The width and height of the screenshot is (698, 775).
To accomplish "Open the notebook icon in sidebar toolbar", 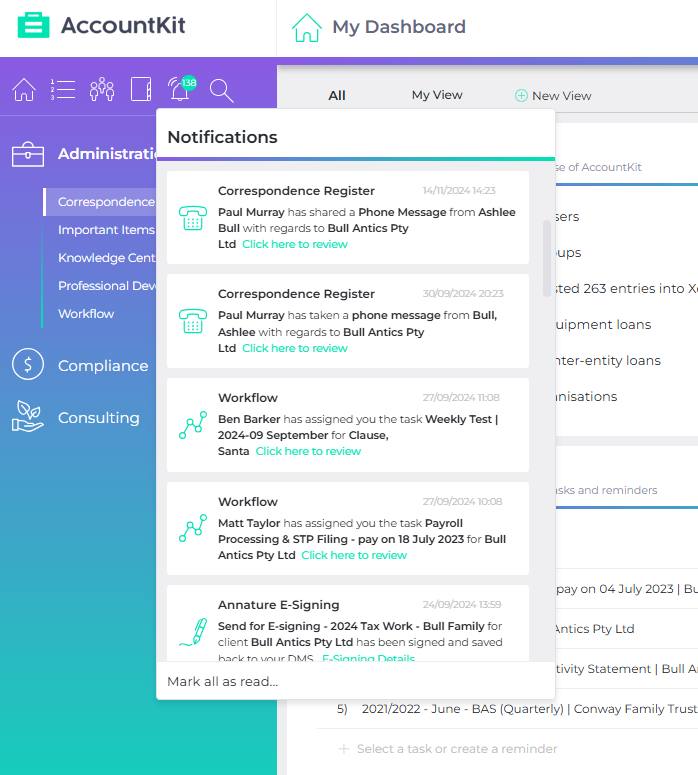I will click(x=141, y=89).
